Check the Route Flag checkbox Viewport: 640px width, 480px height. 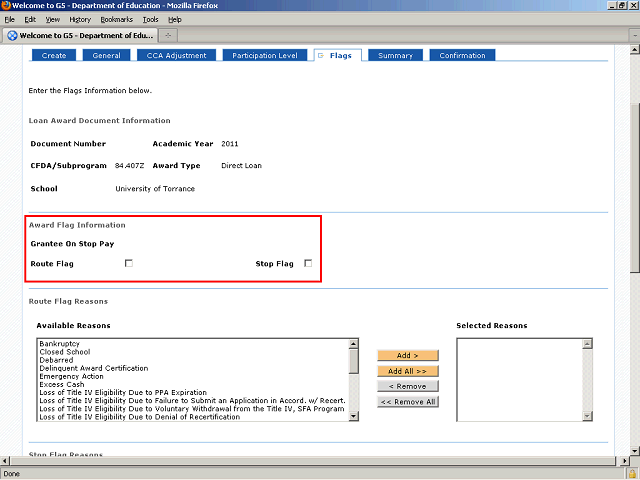coord(129,263)
